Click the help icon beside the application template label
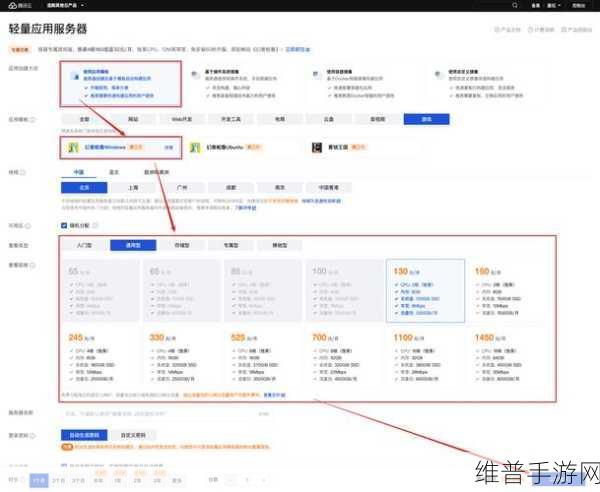Screen dimensions: 600x492 (x=33, y=119)
